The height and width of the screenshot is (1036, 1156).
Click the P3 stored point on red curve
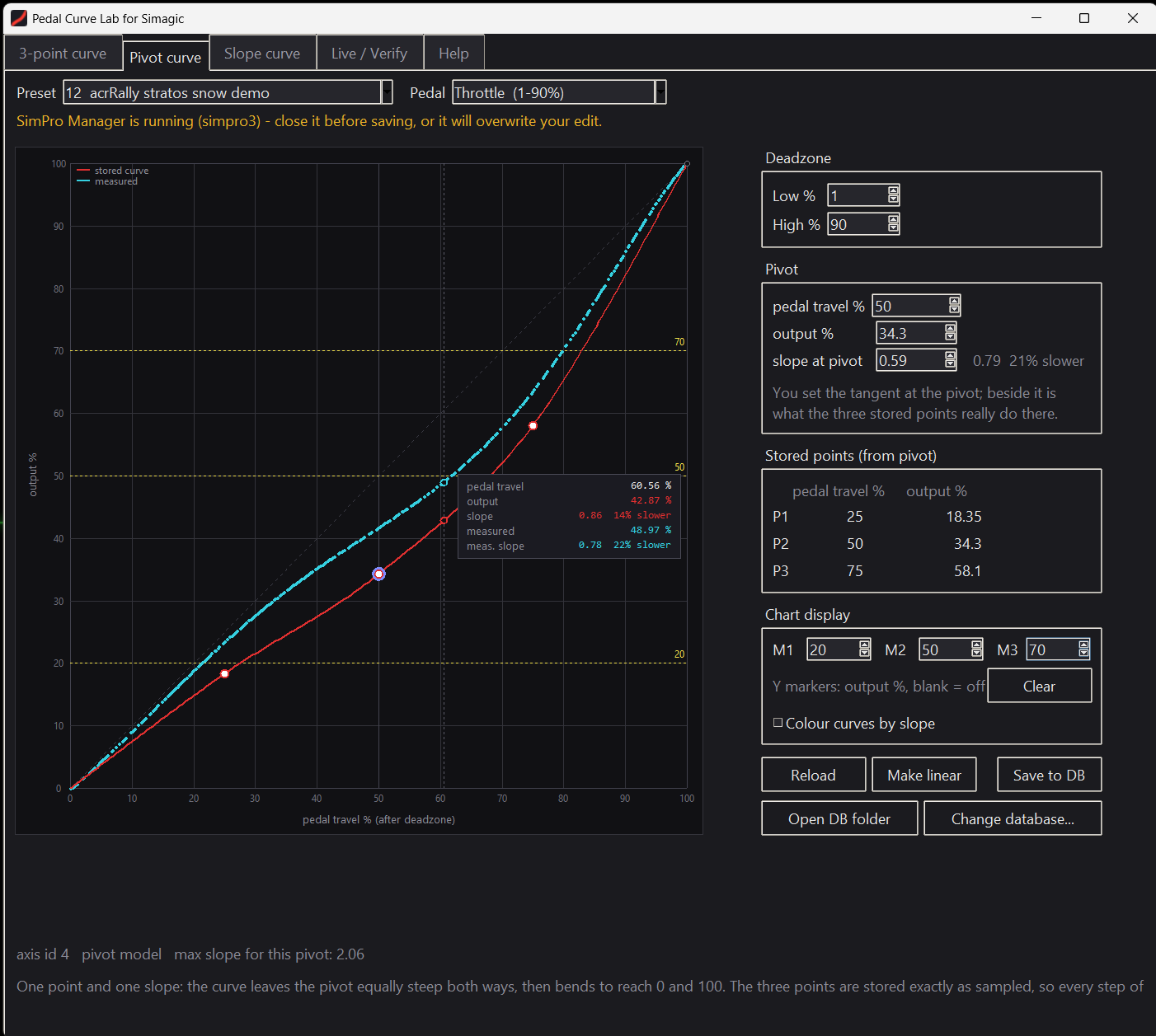point(533,426)
